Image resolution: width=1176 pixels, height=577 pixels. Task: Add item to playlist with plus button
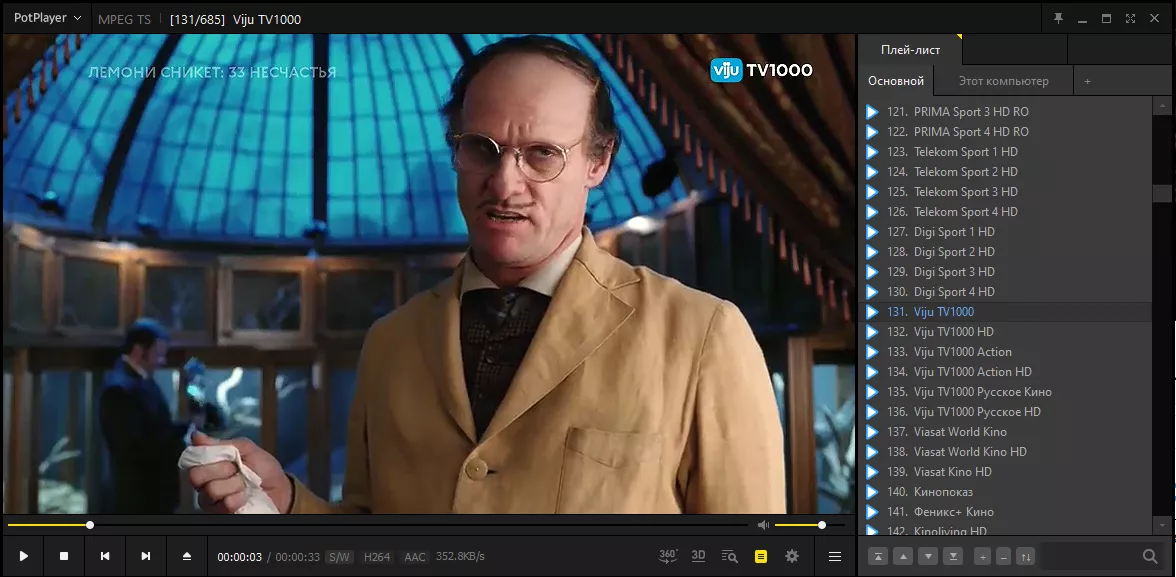click(x=982, y=556)
